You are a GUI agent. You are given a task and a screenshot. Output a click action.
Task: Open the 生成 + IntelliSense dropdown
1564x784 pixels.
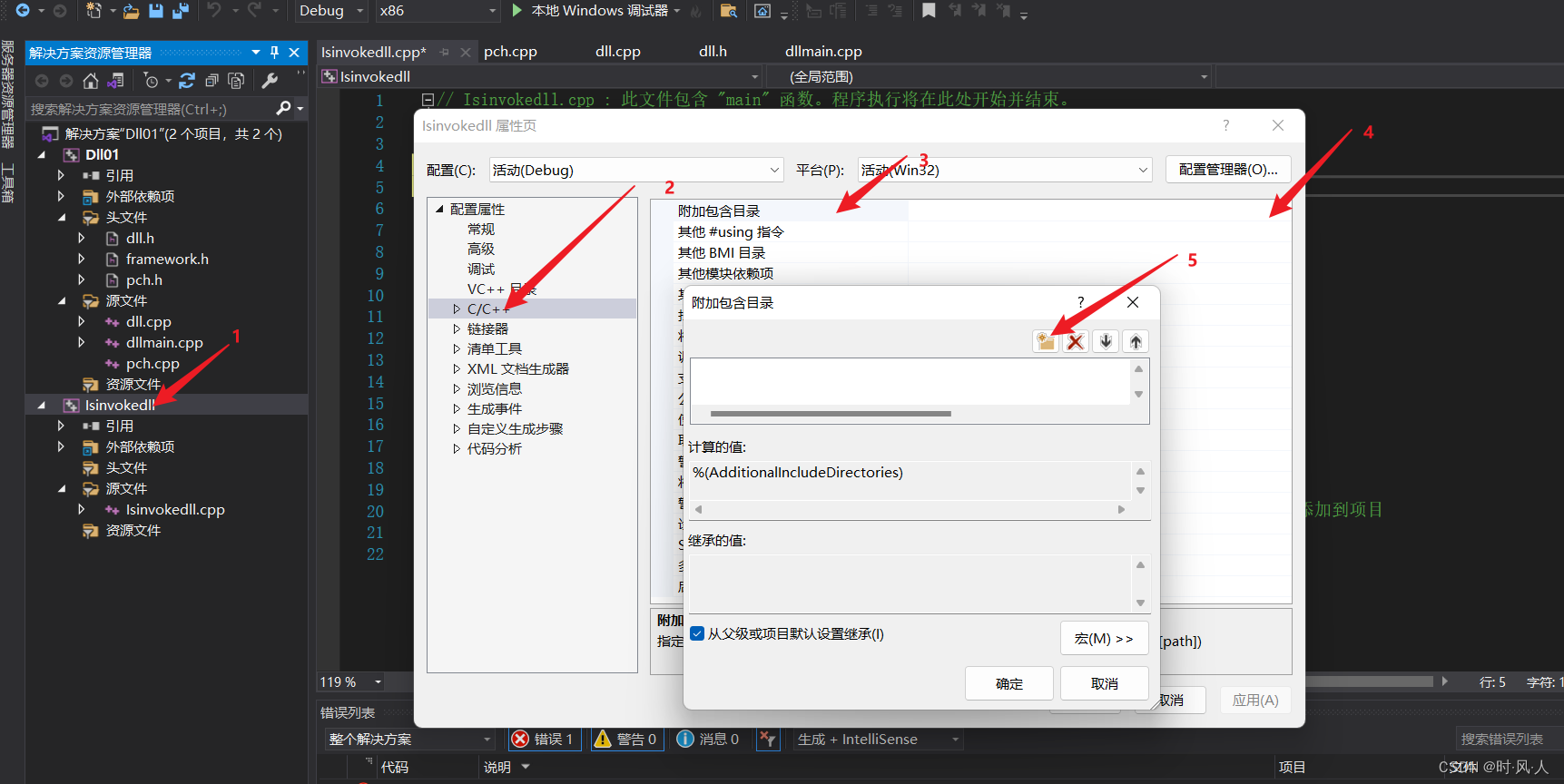click(x=878, y=740)
